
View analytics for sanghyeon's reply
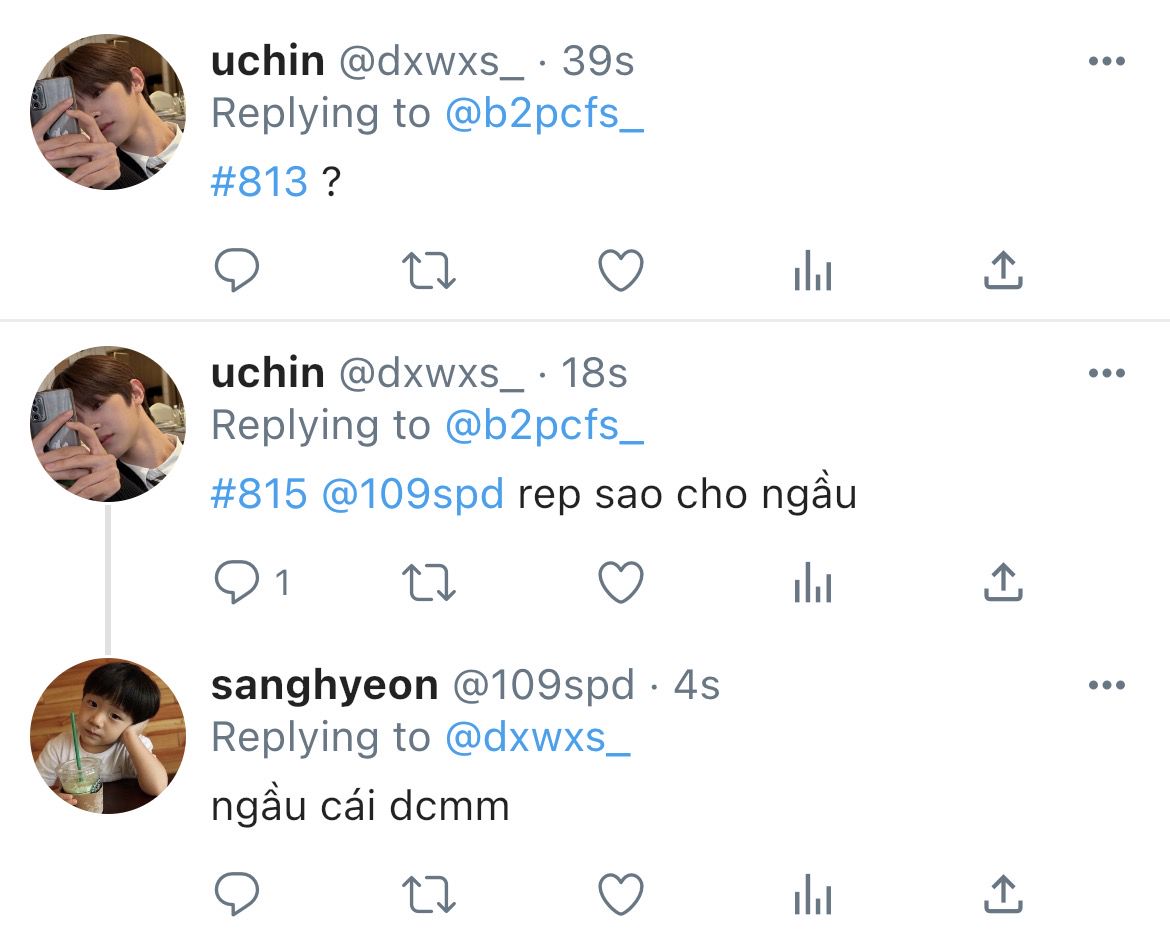click(812, 894)
